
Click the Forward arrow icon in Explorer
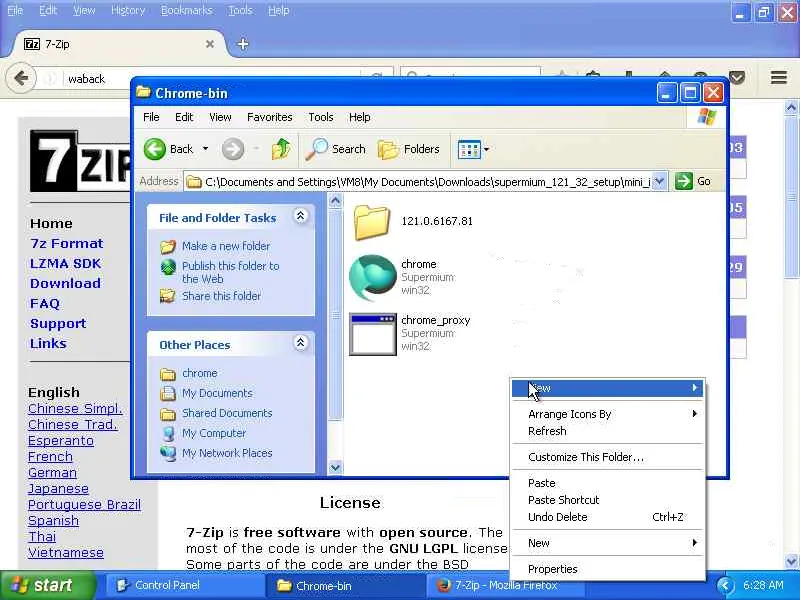click(x=233, y=149)
